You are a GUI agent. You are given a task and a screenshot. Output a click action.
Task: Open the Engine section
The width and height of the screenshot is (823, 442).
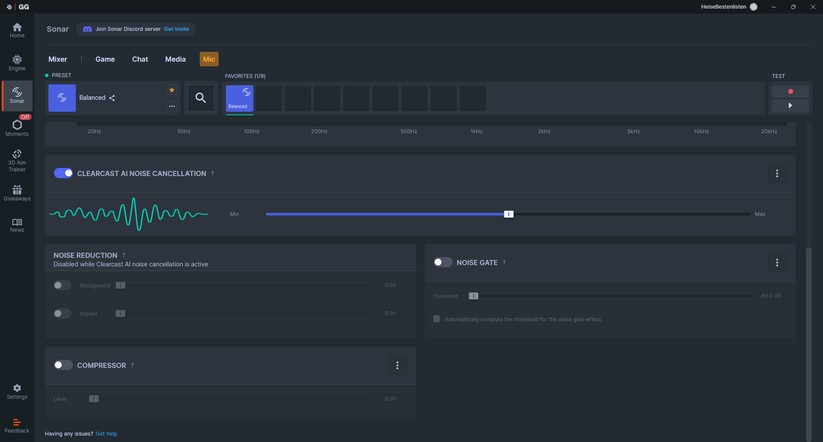click(17, 62)
